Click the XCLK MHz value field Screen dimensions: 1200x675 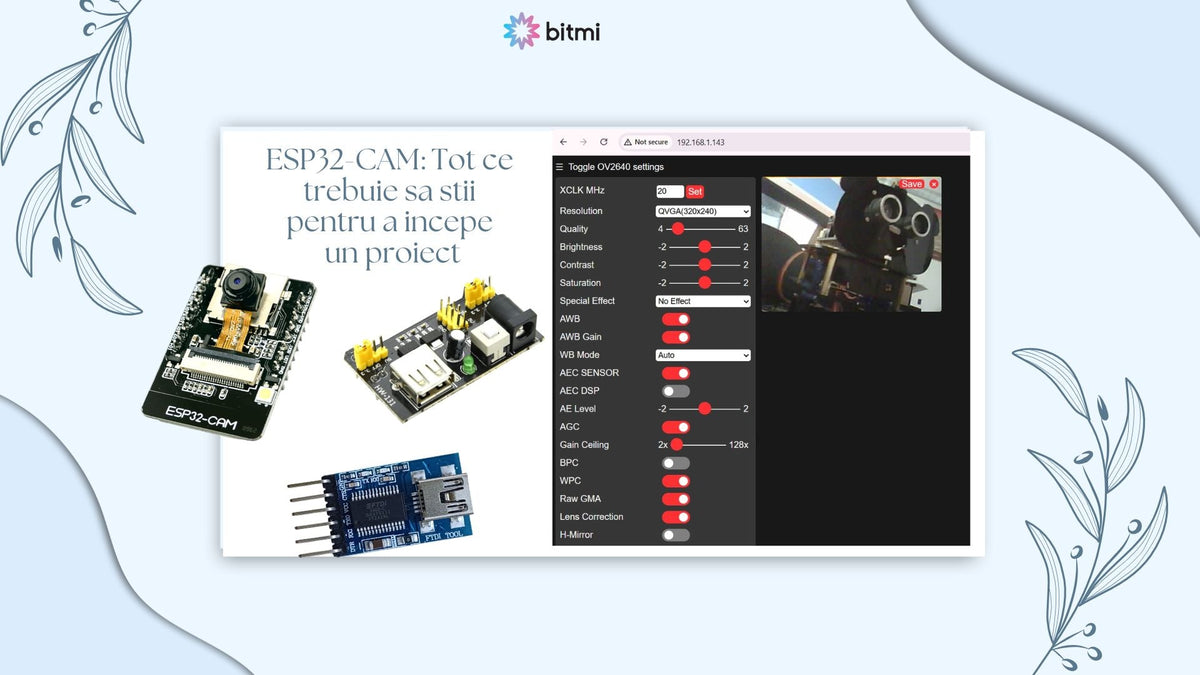click(x=669, y=191)
